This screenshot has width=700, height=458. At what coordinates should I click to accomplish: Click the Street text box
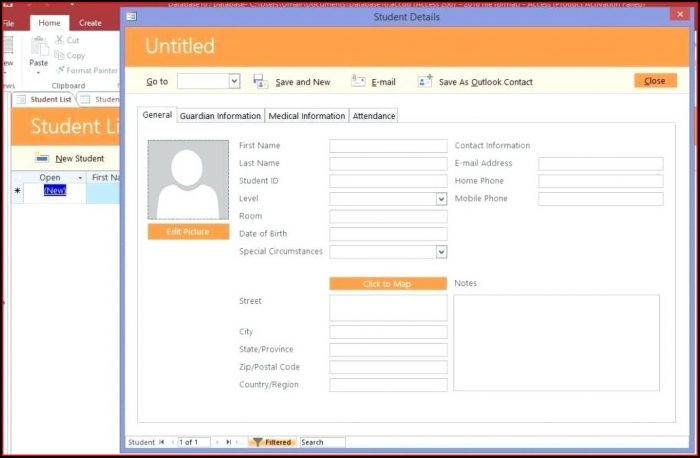click(x=388, y=308)
